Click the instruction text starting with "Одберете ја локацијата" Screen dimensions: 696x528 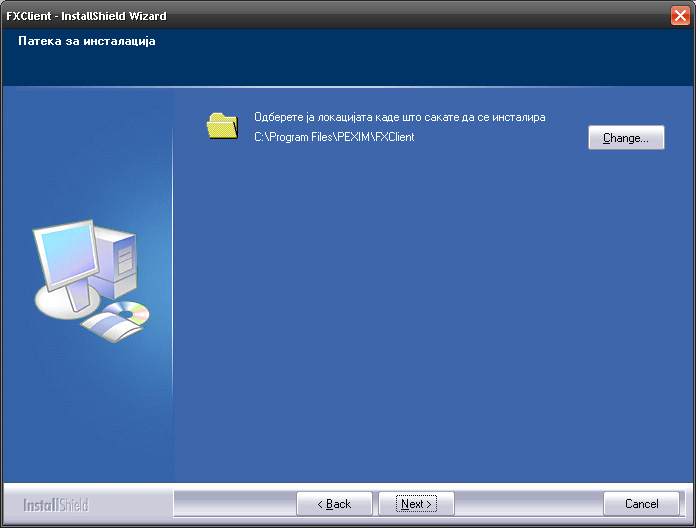[x=399, y=117]
